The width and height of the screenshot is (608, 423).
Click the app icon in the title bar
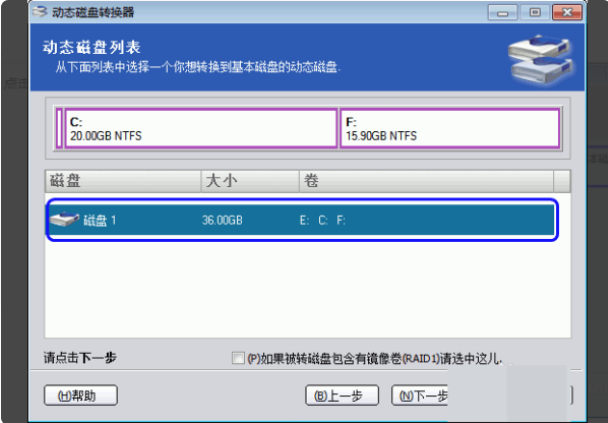pos(40,12)
